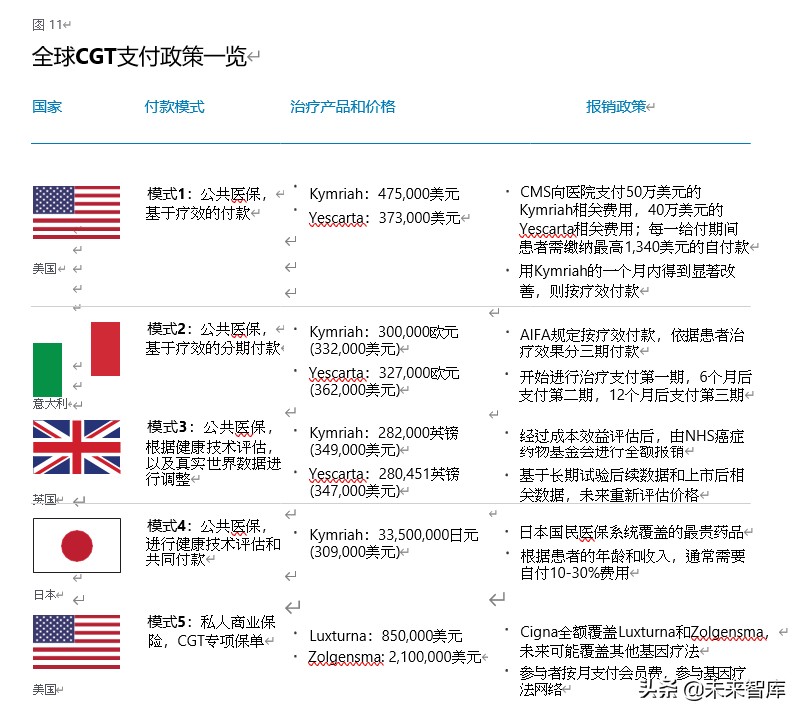Screen dimensions: 803x717
Task: Click the 国家 column header
Action: pyautogui.click(x=45, y=105)
